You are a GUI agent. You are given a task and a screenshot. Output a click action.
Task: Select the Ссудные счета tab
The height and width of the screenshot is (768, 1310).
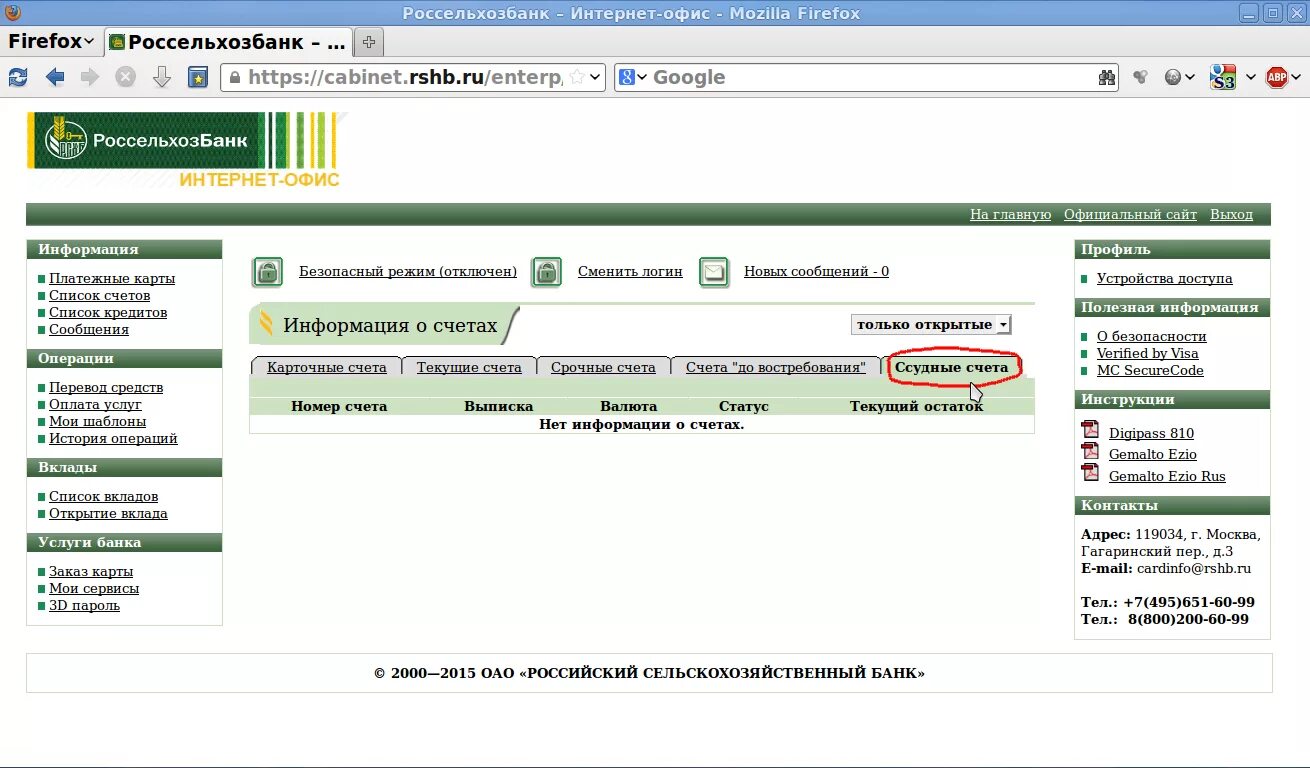[x=951, y=367]
